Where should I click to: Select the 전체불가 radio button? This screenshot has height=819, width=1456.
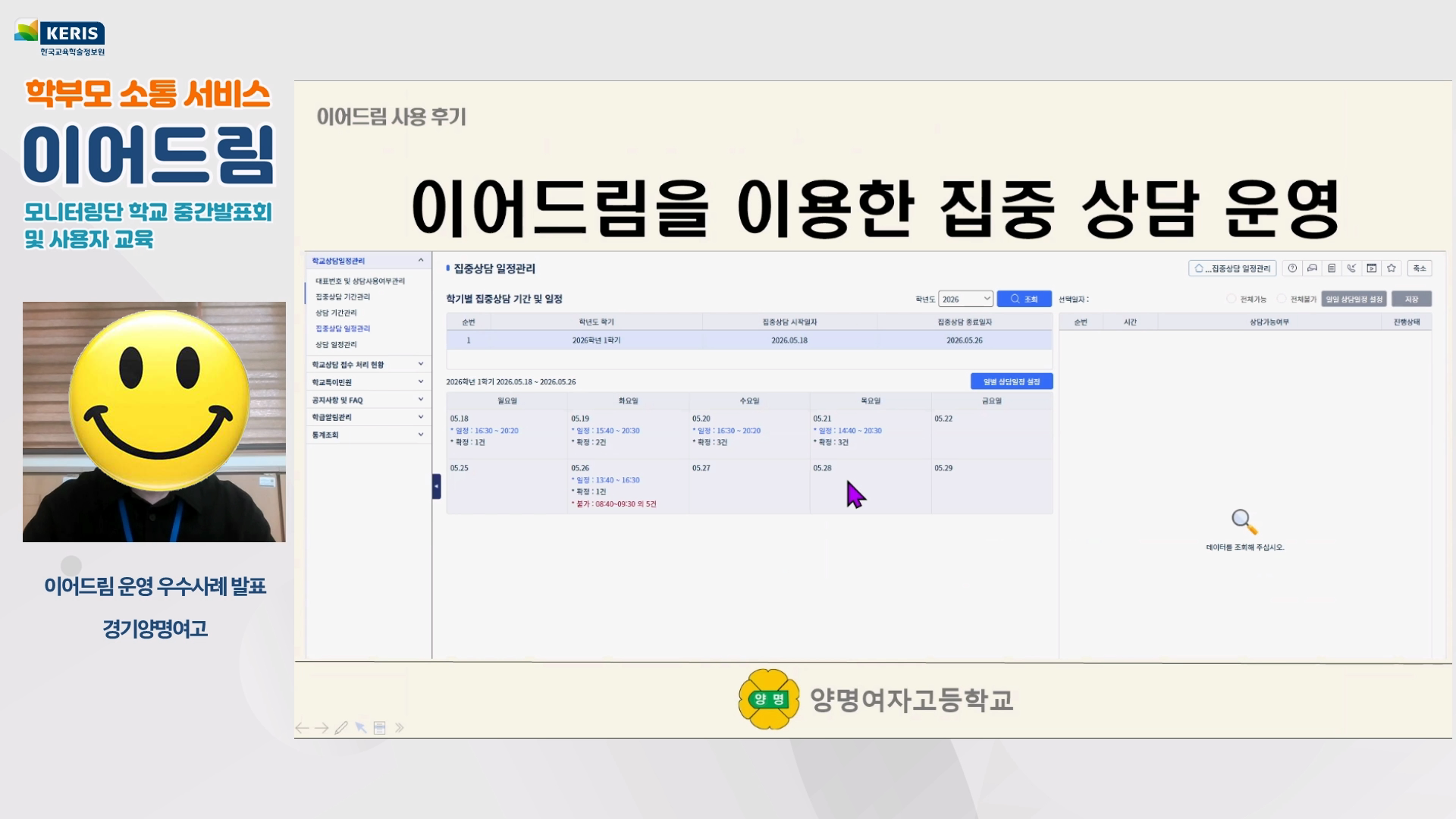click(x=1282, y=299)
